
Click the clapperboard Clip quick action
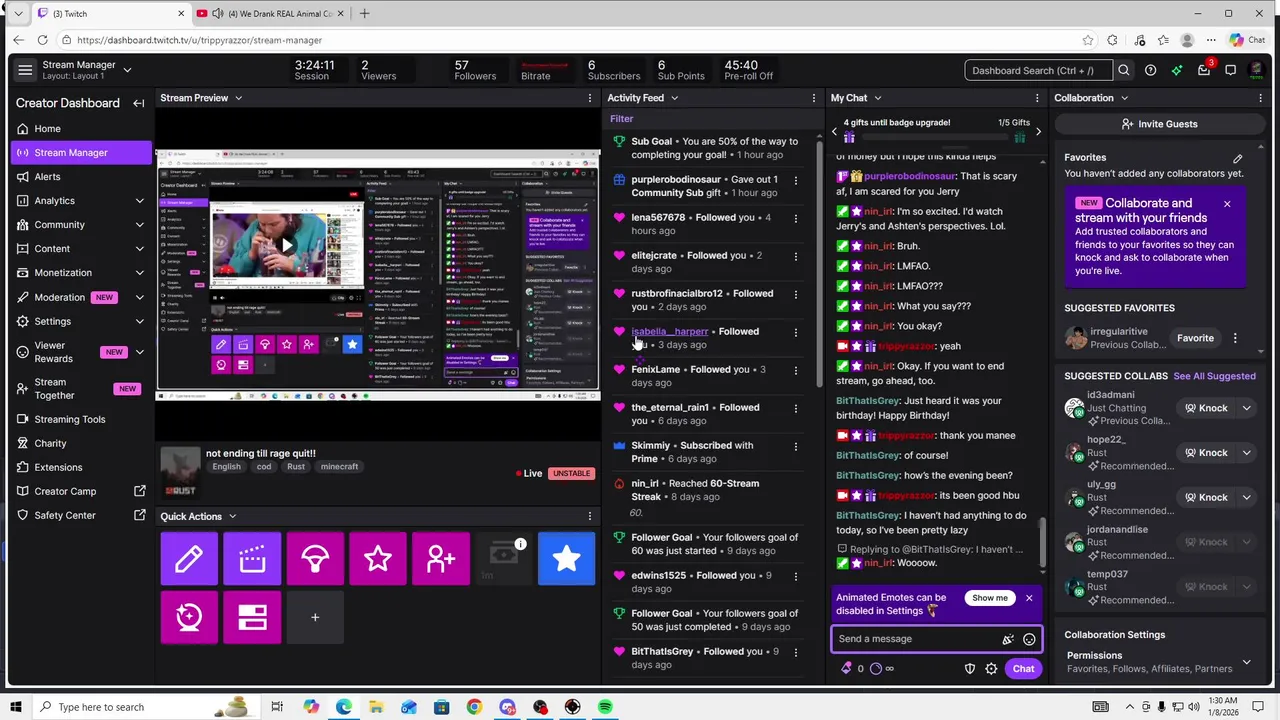click(x=252, y=559)
